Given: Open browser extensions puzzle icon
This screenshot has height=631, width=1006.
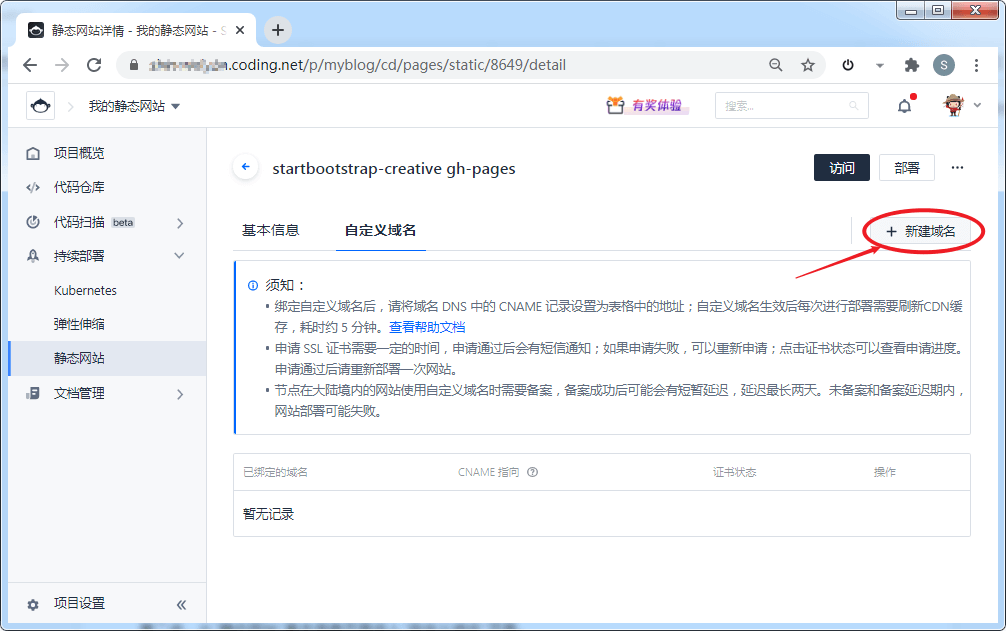Looking at the screenshot, I should point(911,65).
